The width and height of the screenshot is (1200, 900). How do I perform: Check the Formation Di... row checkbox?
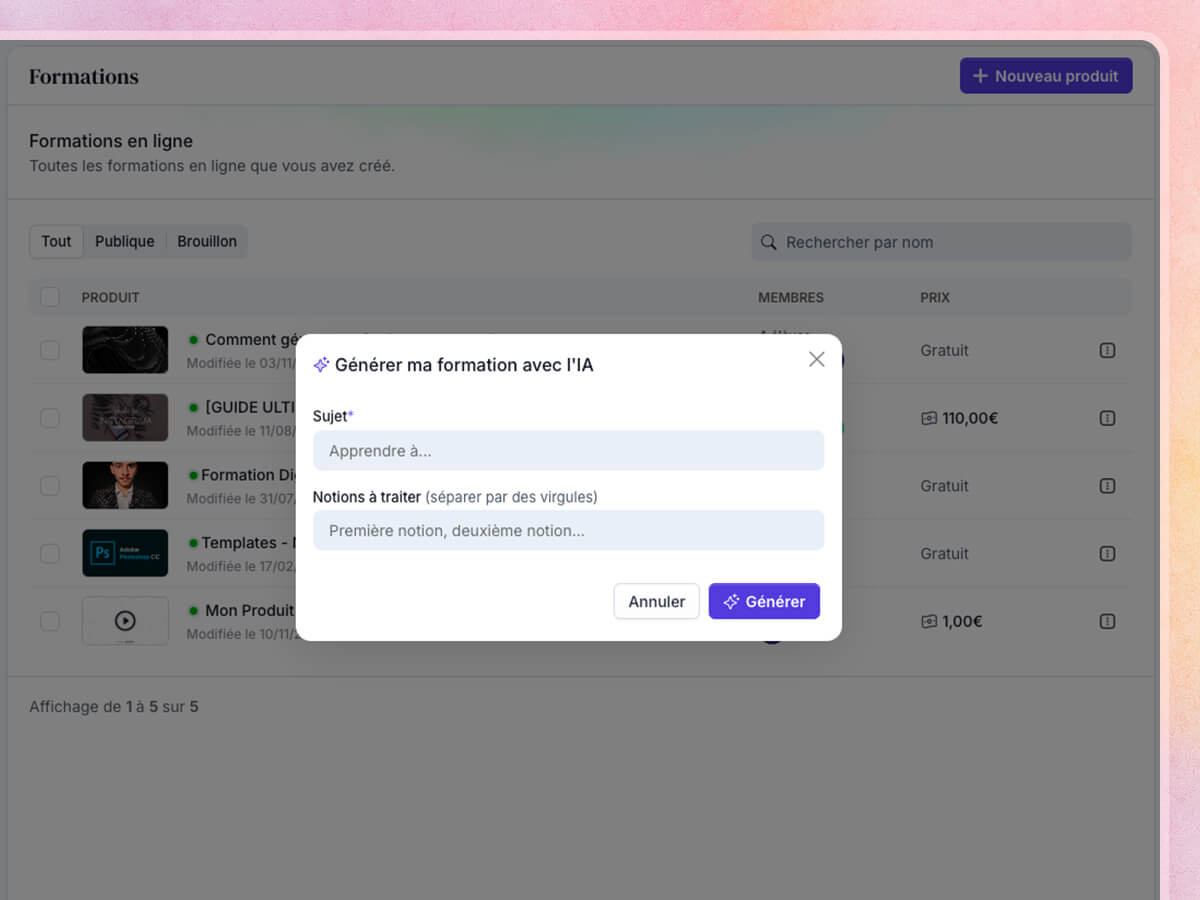49,486
